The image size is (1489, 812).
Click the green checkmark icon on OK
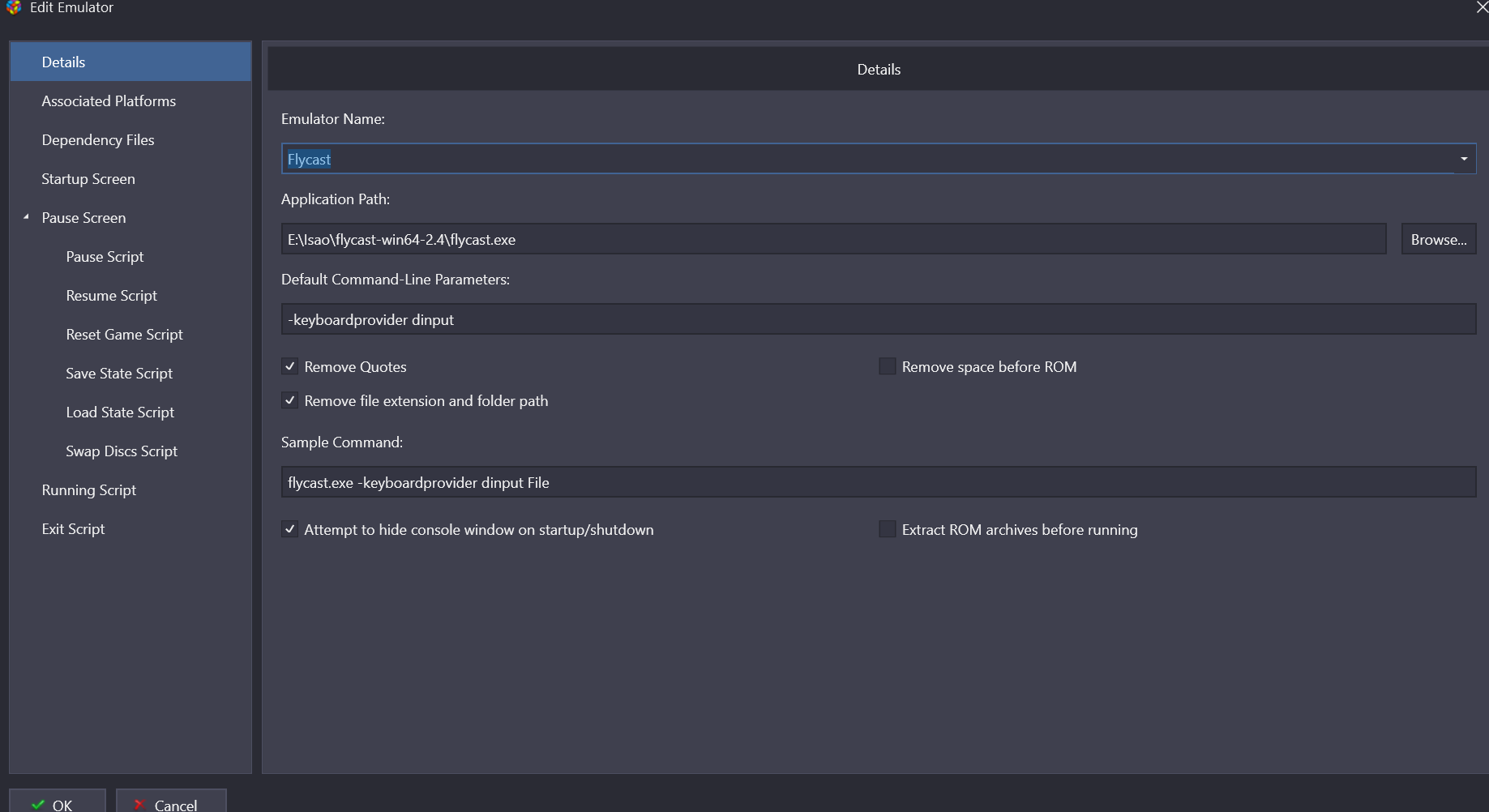pyautogui.click(x=37, y=805)
